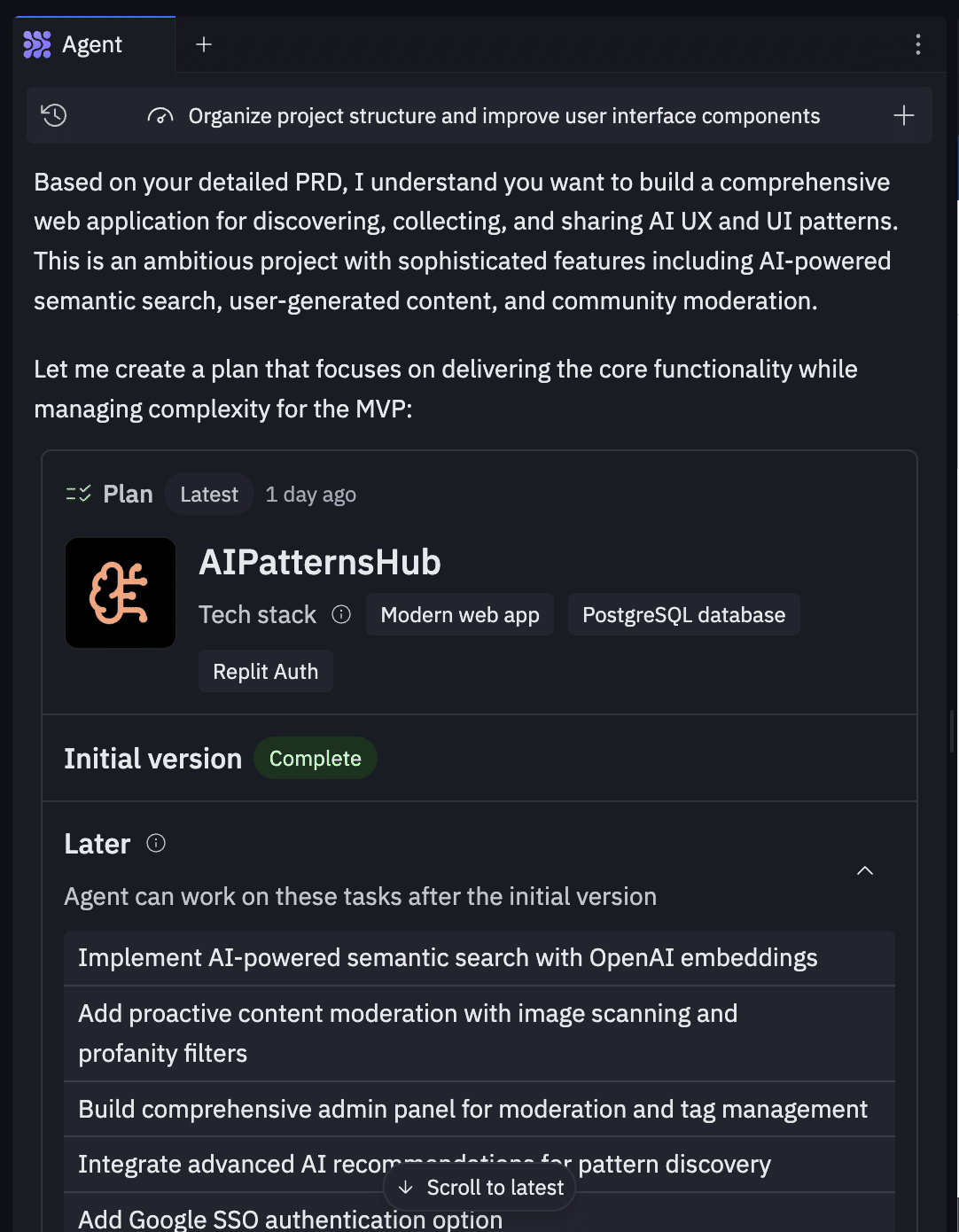Click the Complete status badge
The image size is (959, 1232).
(x=315, y=759)
